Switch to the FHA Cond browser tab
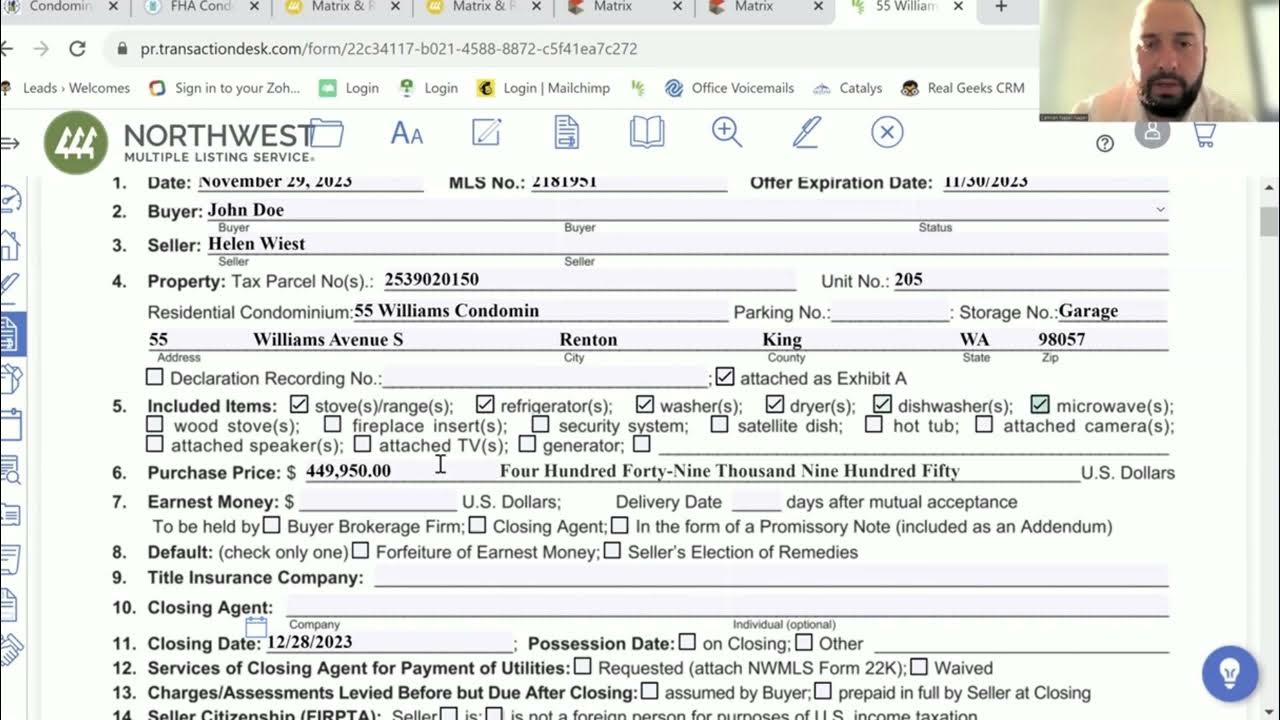Viewport: 1280px width, 720px height. [201, 7]
